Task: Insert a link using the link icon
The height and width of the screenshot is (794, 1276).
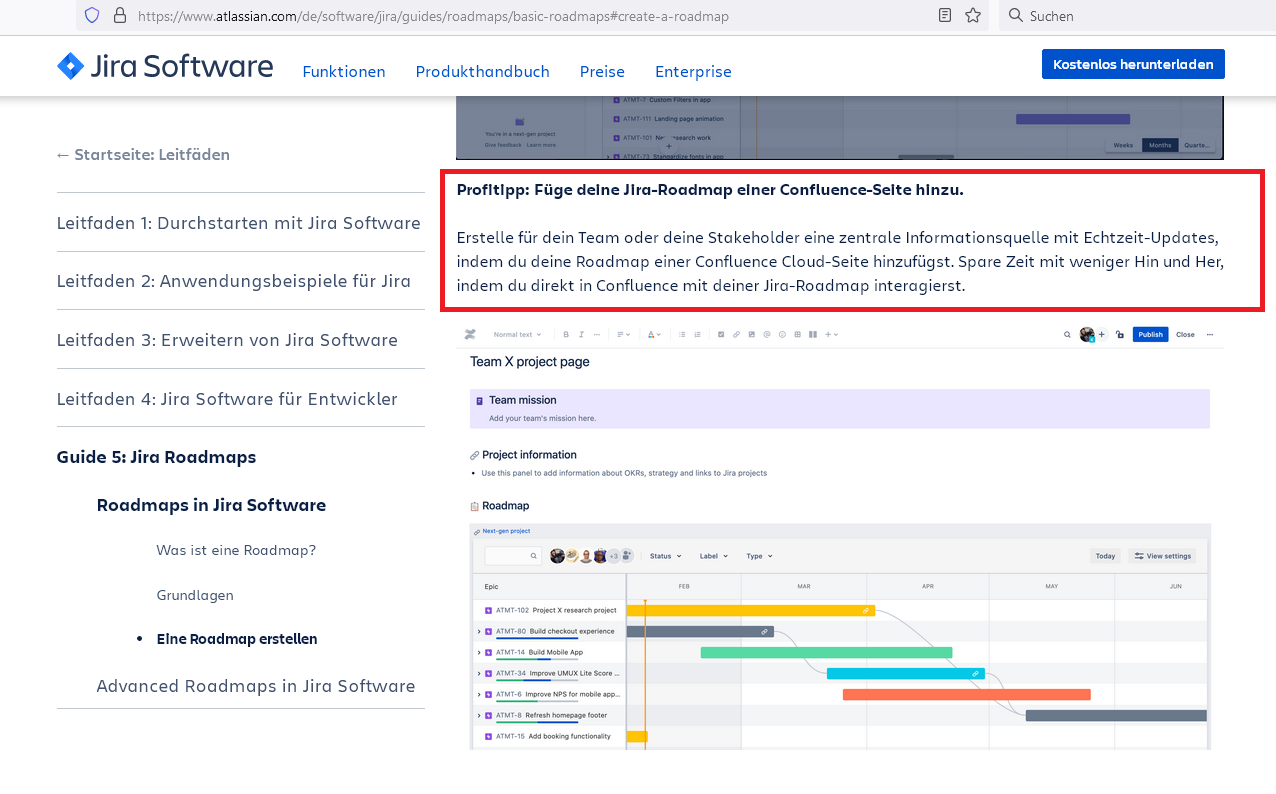Action: click(x=735, y=334)
